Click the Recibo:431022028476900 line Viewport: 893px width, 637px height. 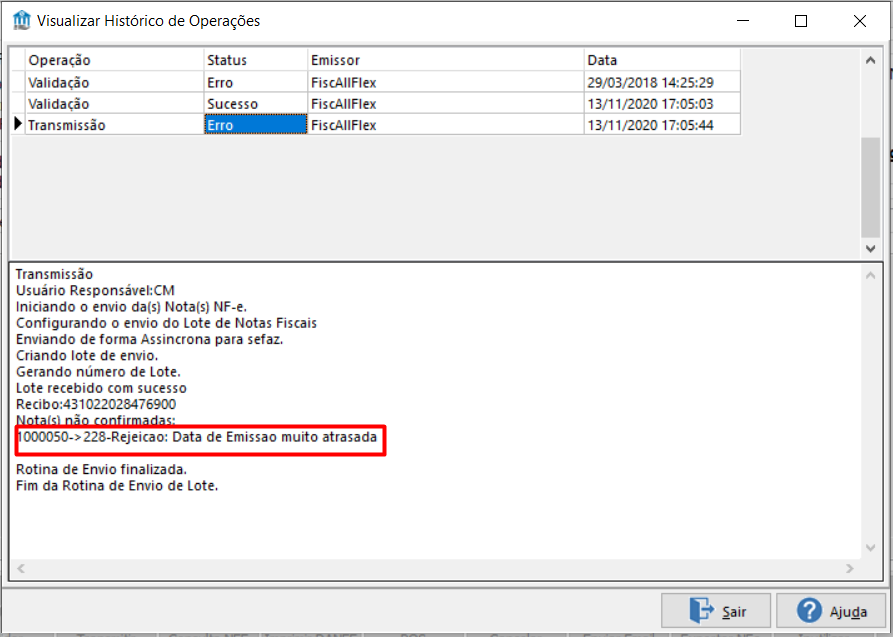(x=96, y=404)
